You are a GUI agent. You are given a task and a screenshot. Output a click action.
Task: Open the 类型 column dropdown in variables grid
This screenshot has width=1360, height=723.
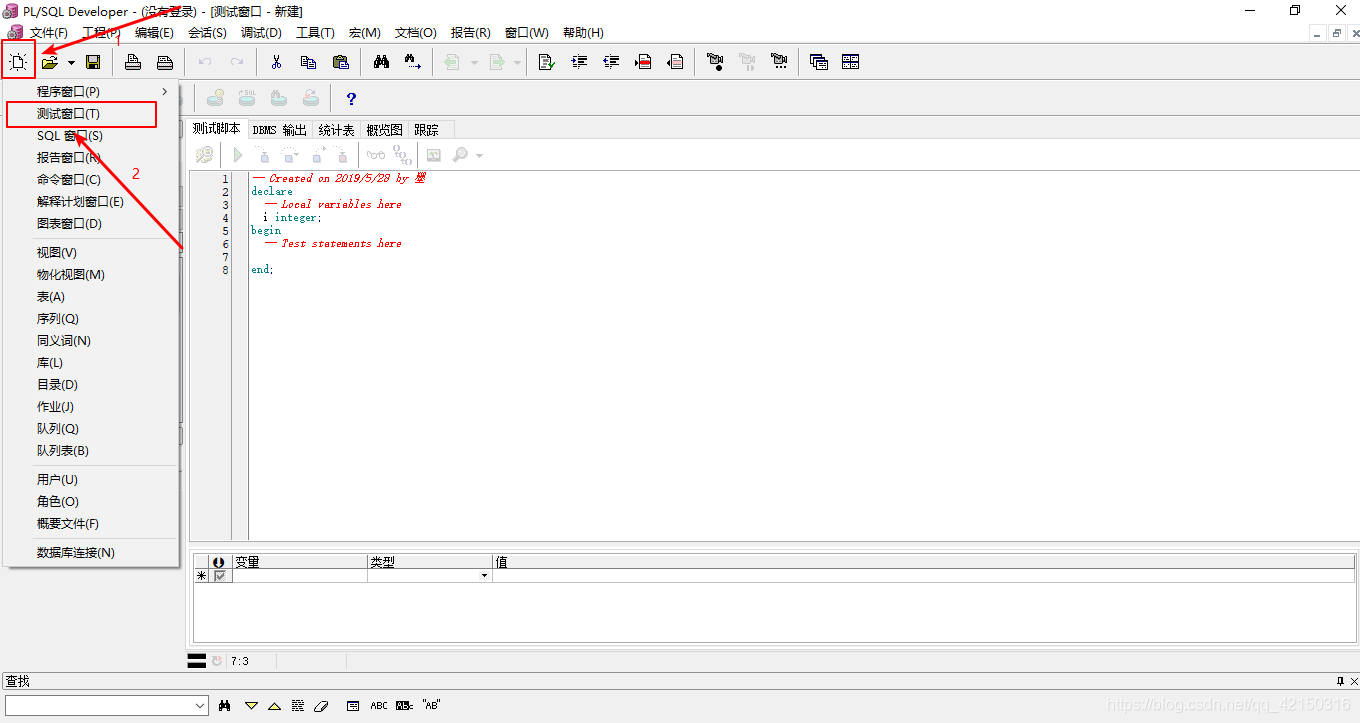coord(485,576)
